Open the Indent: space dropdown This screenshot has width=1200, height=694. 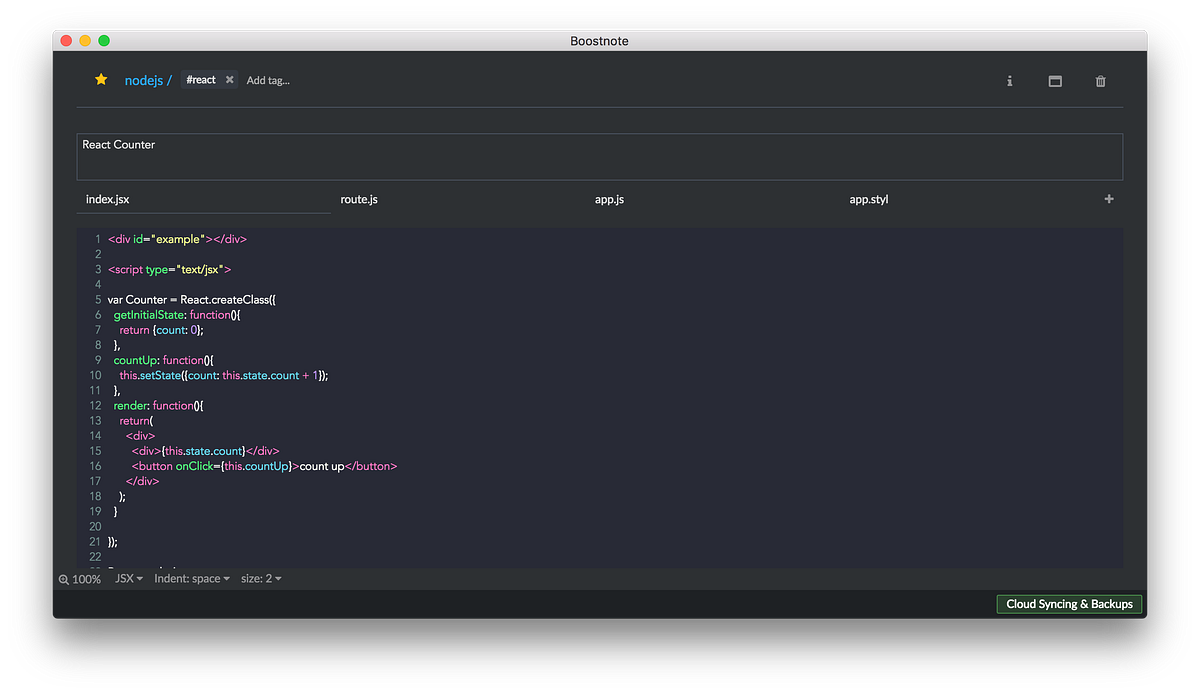point(192,579)
